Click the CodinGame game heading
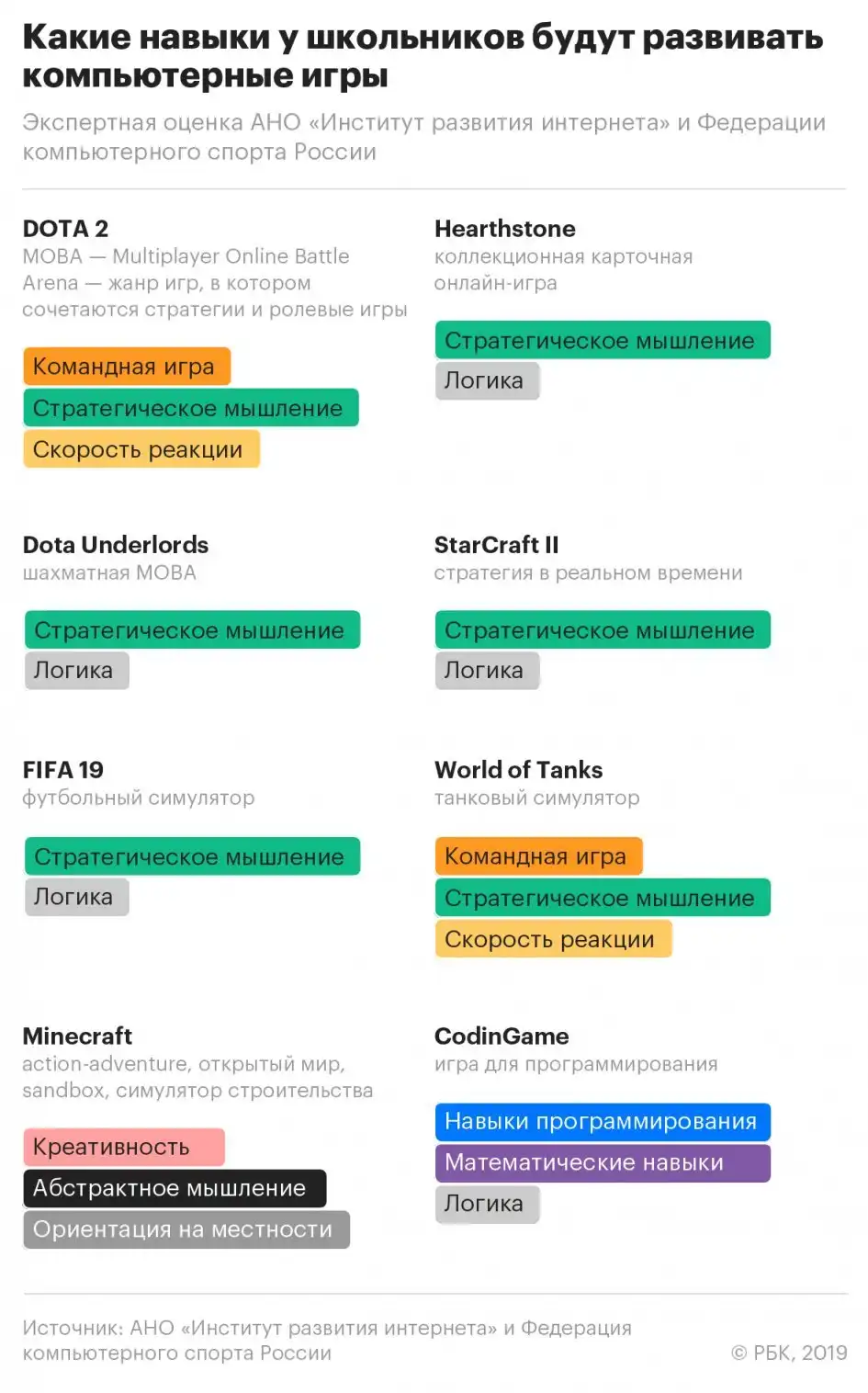Viewport: 868px width, 1393px height. [x=502, y=1036]
